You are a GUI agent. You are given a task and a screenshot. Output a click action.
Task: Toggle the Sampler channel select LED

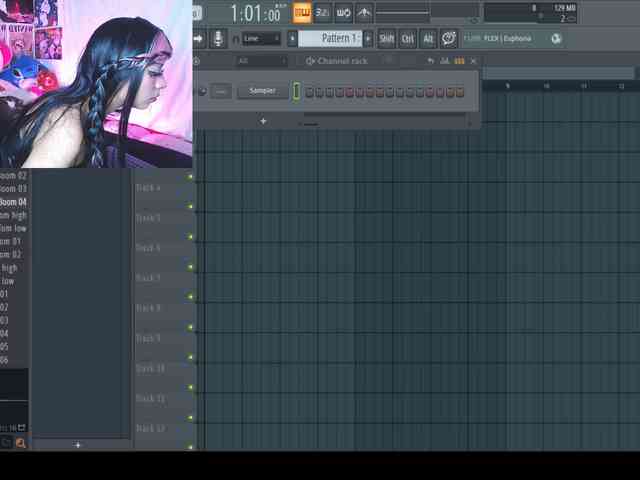(x=296, y=91)
